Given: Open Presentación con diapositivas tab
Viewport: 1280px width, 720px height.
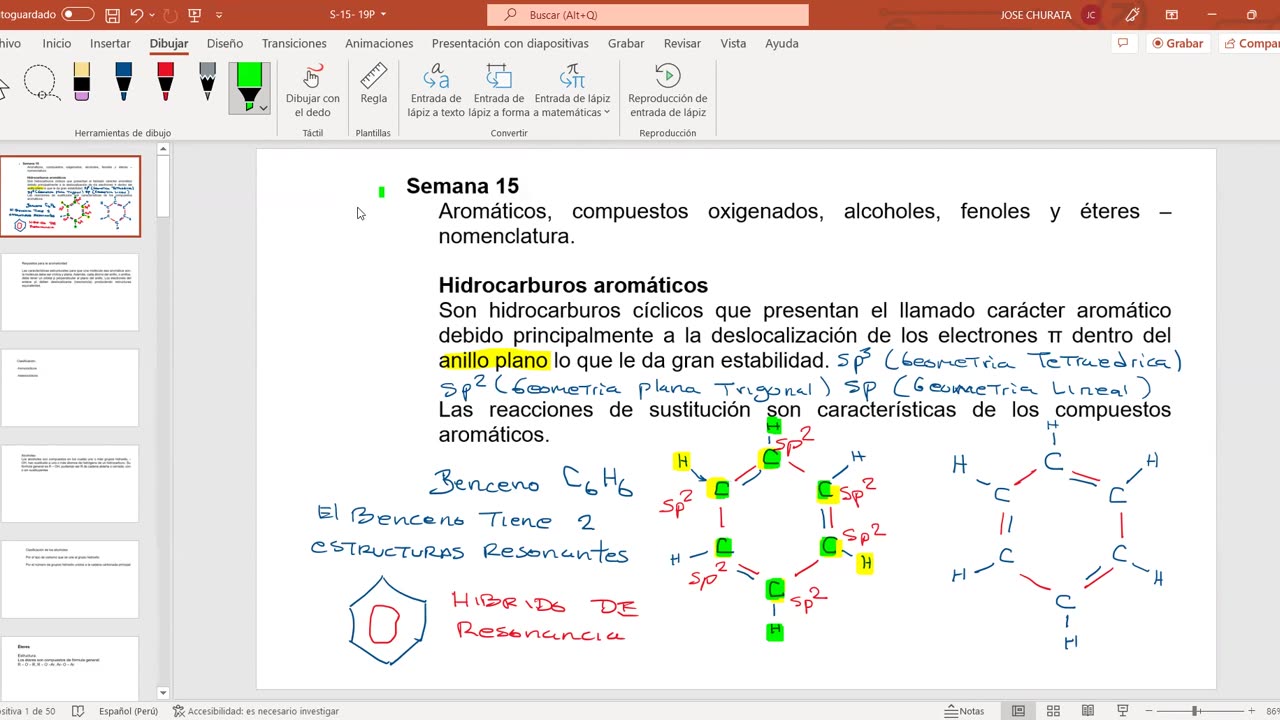Looking at the screenshot, I should pyautogui.click(x=510, y=44).
